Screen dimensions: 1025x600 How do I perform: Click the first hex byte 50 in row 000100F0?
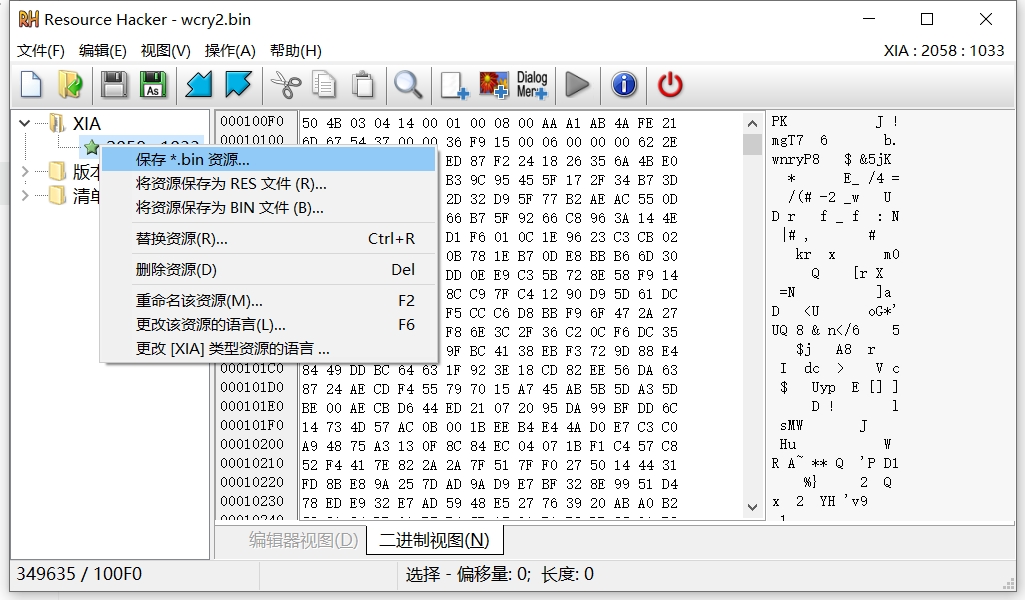[310, 123]
